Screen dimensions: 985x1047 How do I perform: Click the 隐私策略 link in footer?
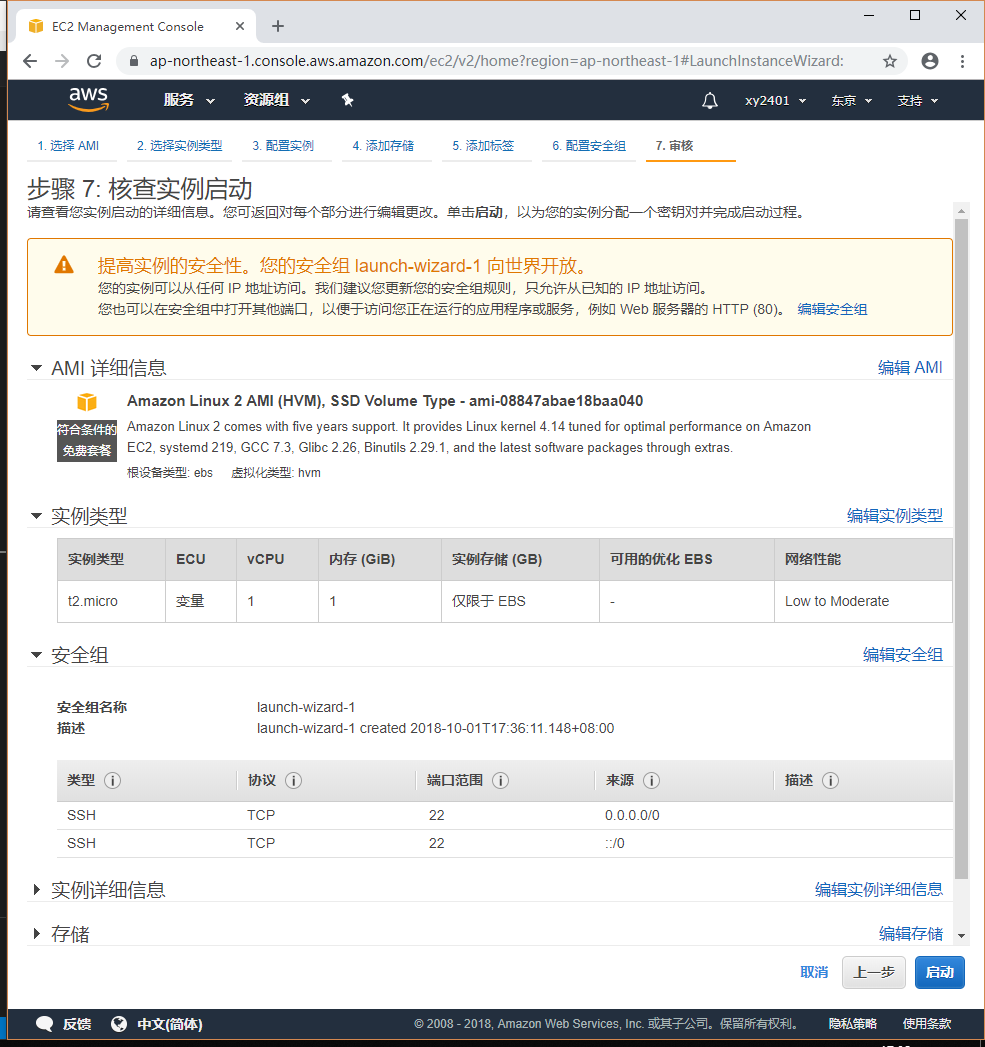tap(853, 1024)
